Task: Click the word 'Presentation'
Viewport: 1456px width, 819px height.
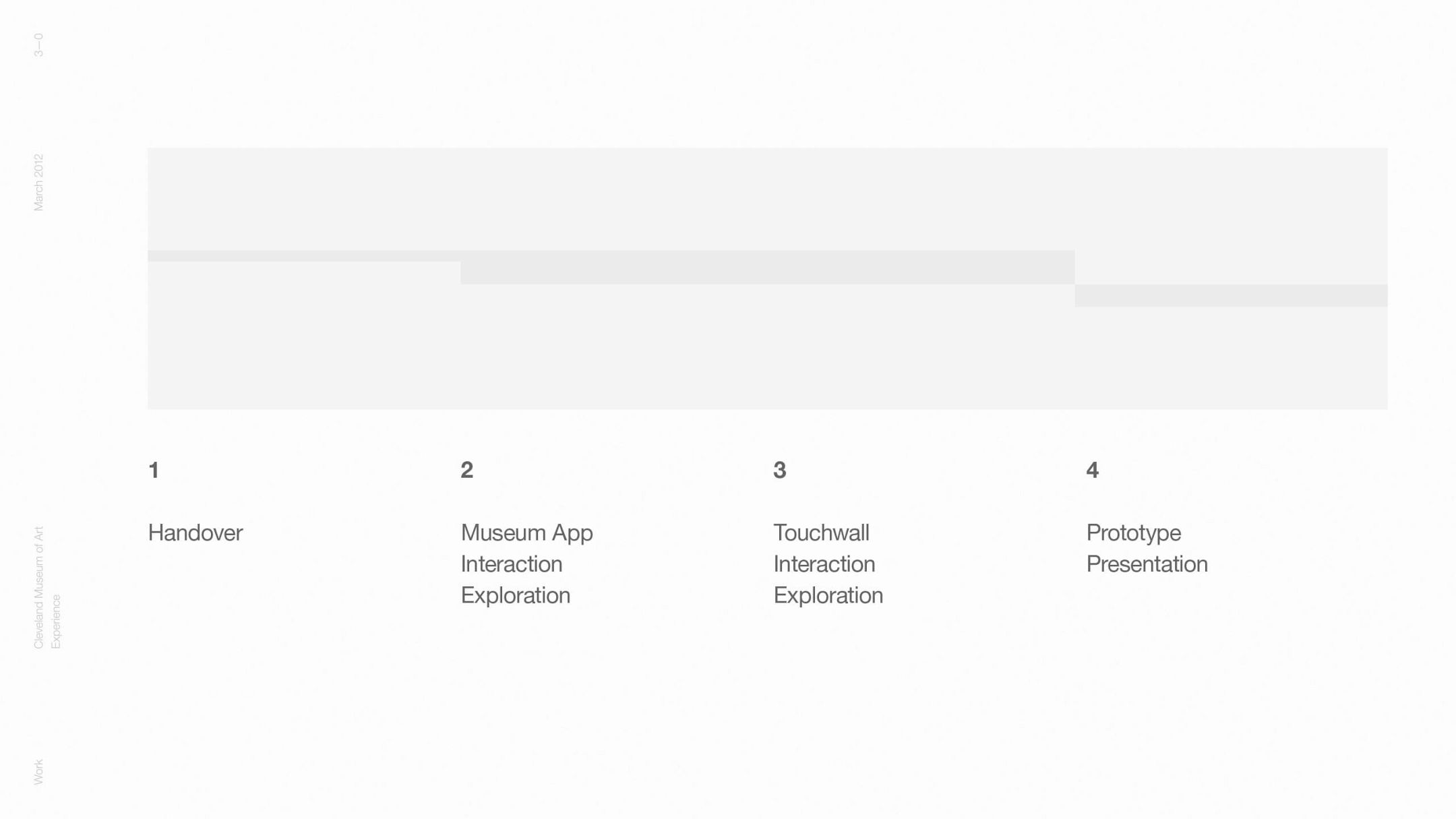Action: coord(1147,564)
